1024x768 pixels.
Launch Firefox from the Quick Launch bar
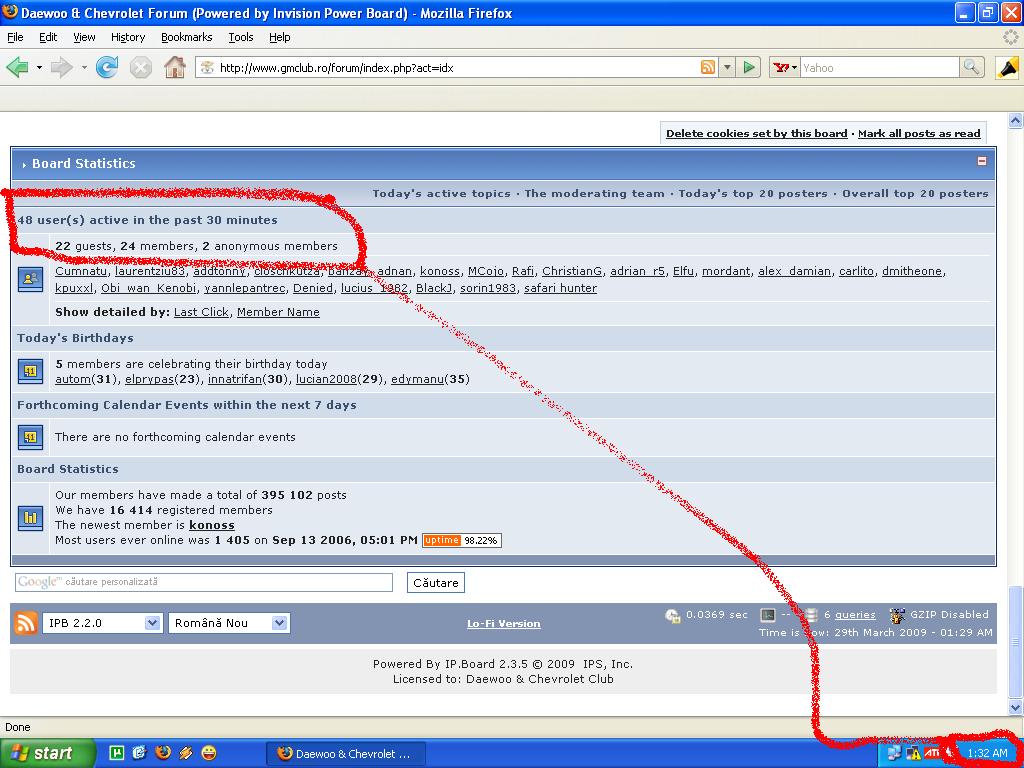pos(163,753)
